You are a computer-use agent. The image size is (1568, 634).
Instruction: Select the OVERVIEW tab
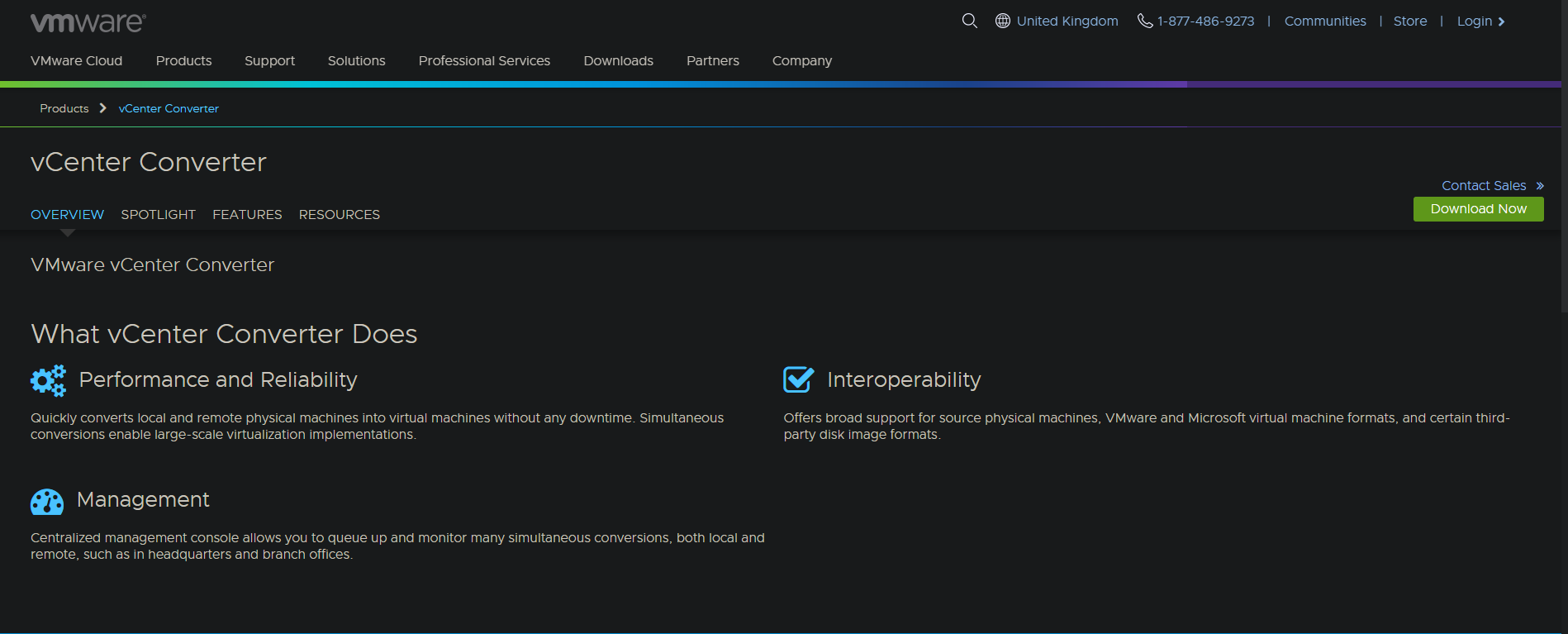[x=67, y=214]
